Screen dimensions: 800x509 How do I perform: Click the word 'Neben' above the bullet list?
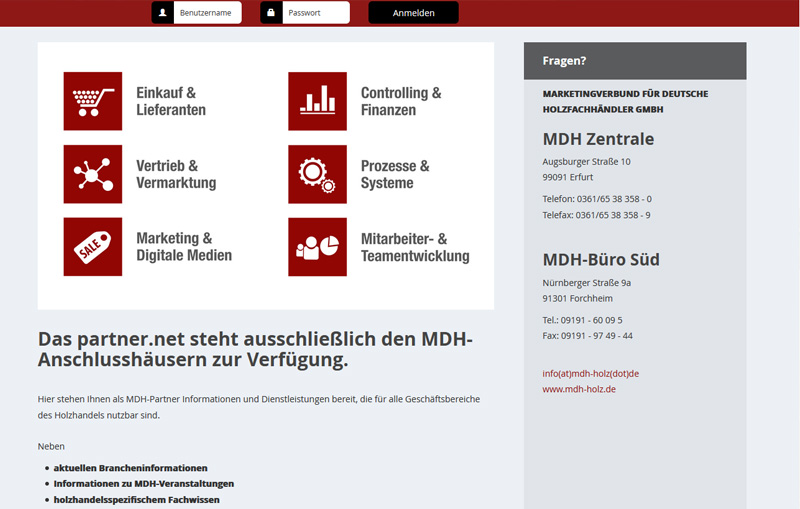[x=51, y=446]
